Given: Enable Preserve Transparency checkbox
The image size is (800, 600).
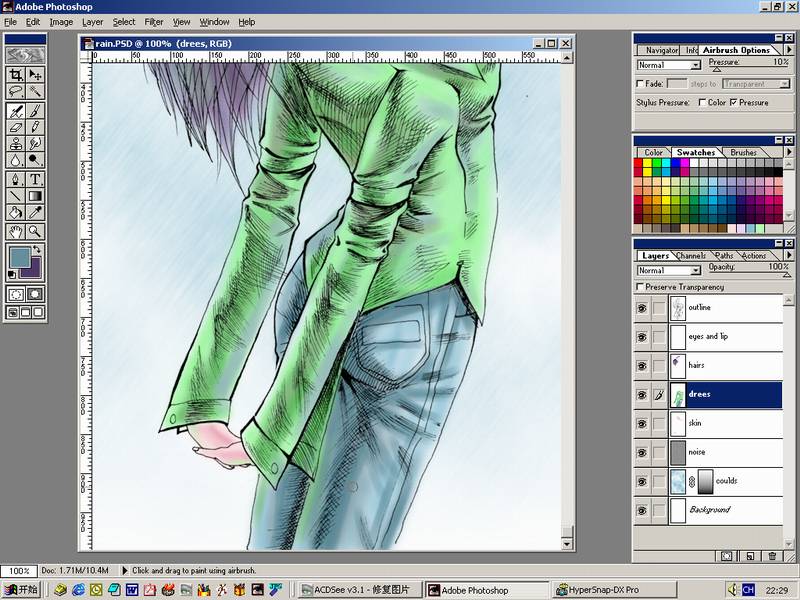Looking at the screenshot, I should click(x=640, y=287).
